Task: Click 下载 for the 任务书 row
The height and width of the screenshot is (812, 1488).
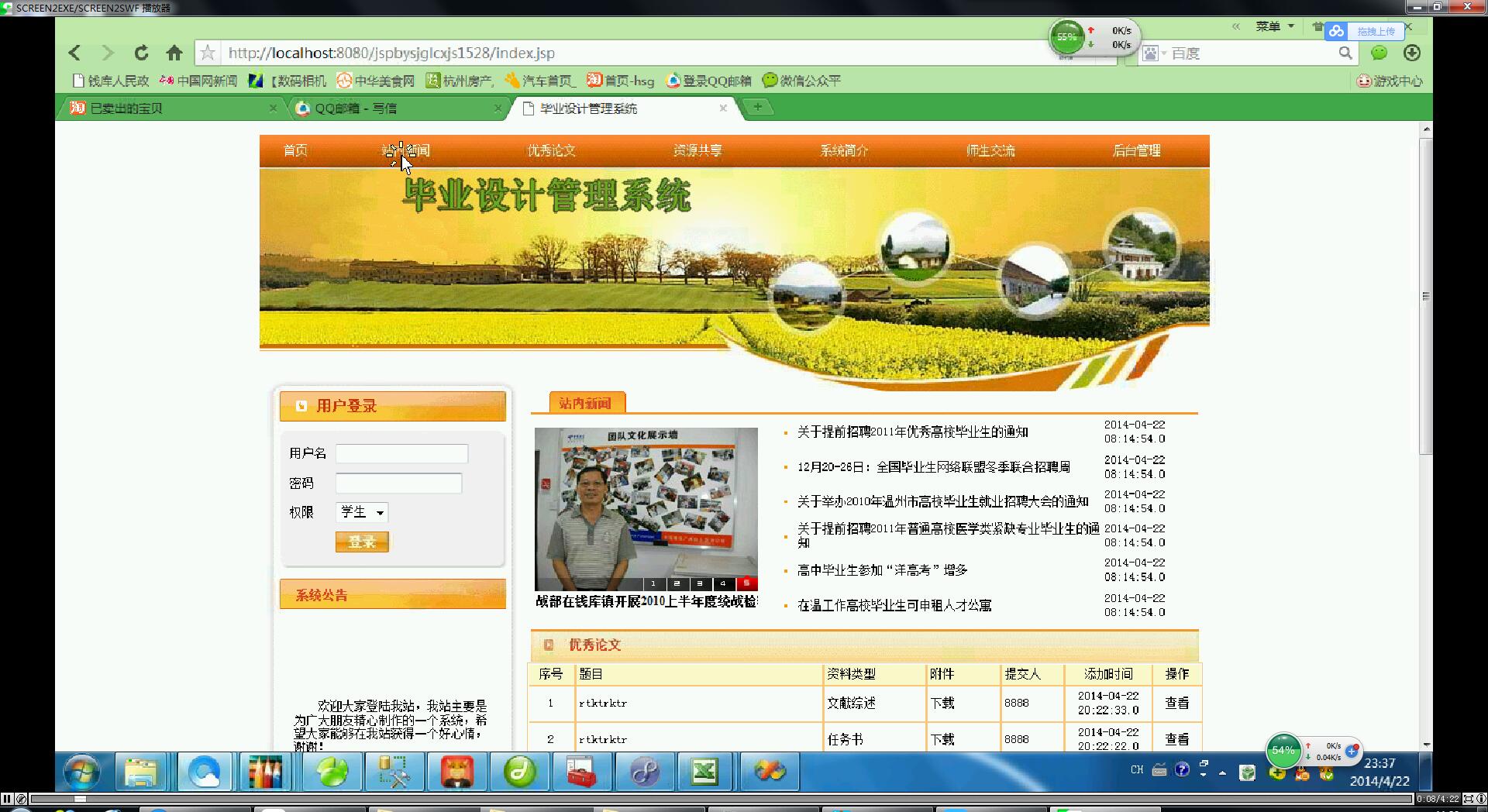Action: 942,739
